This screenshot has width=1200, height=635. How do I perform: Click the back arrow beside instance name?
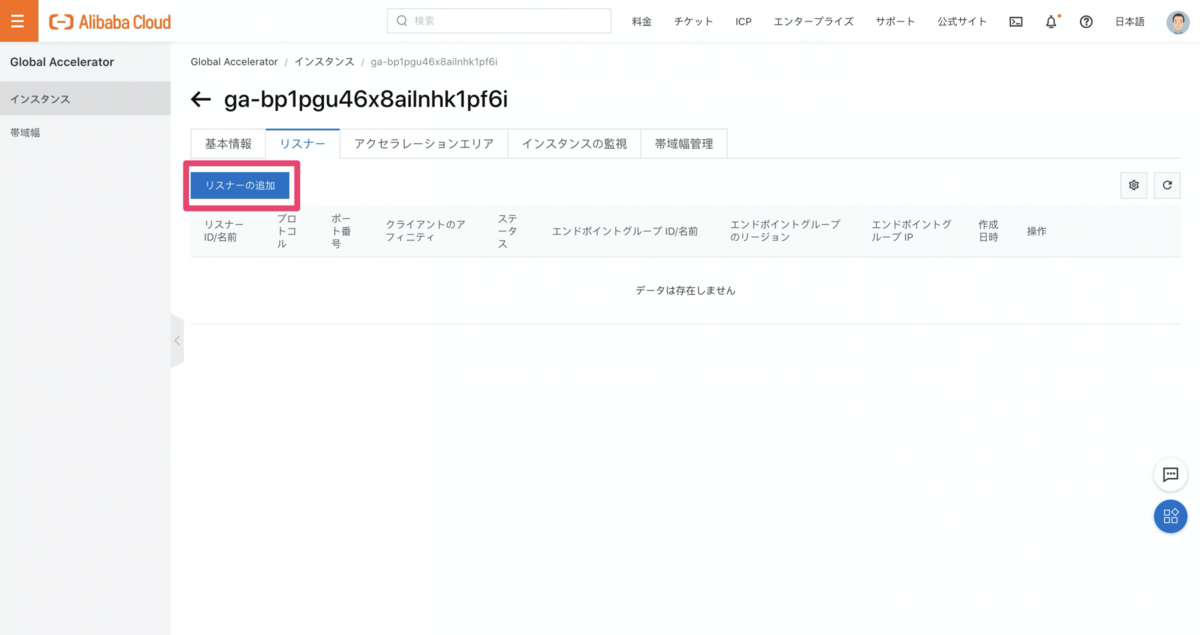[201, 99]
